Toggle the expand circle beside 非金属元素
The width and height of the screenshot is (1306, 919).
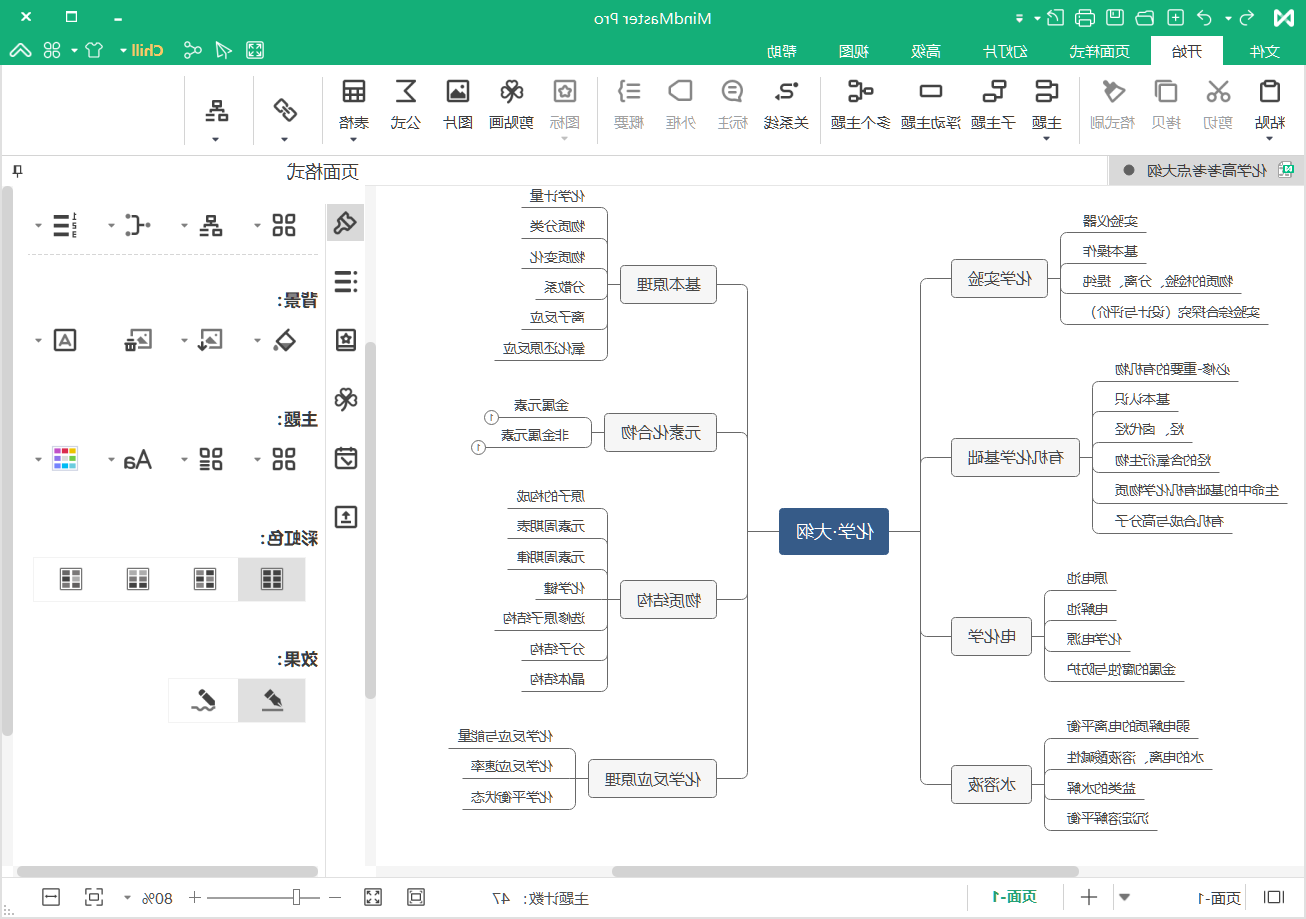(x=479, y=447)
